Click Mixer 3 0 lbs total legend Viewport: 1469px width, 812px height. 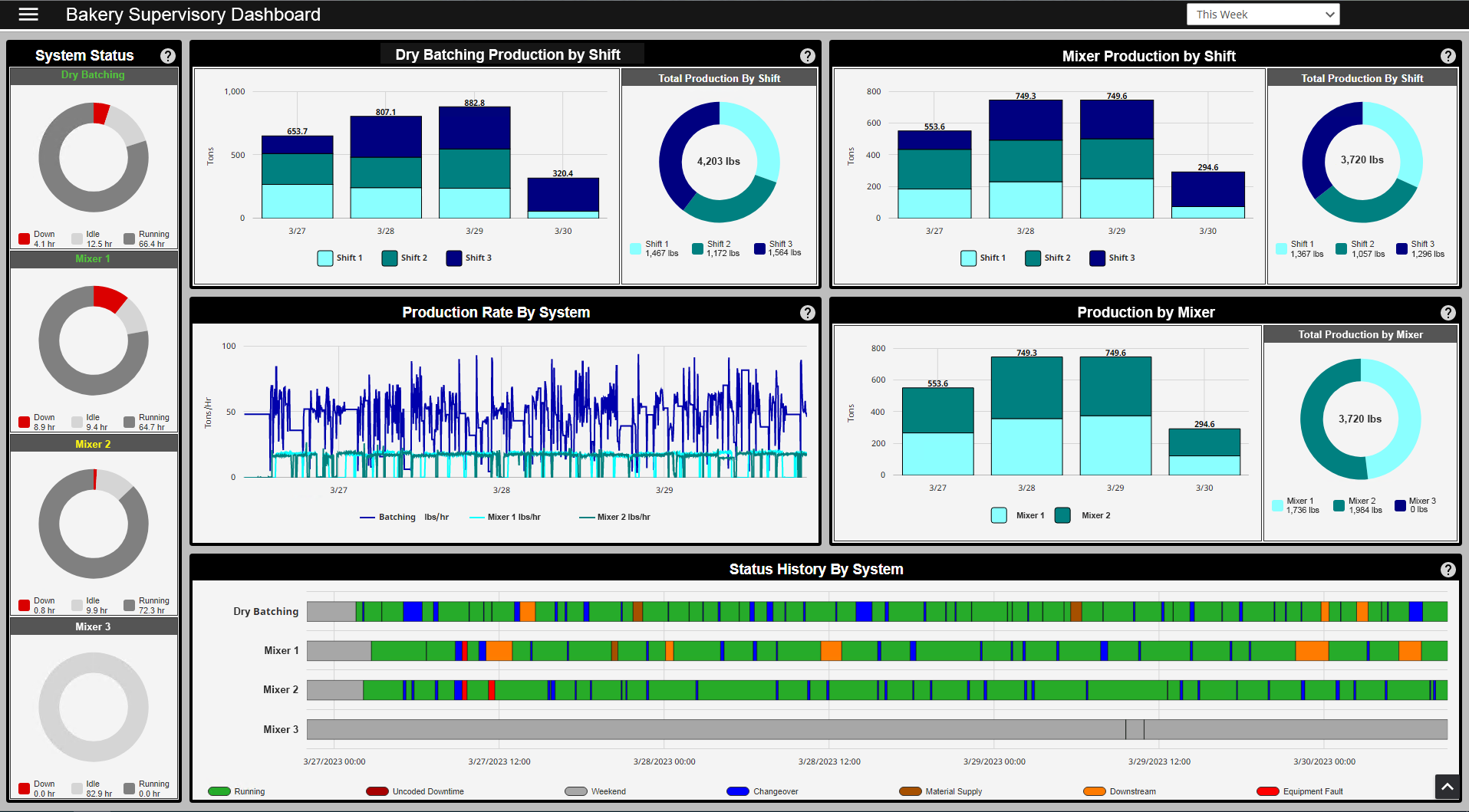tap(1415, 505)
